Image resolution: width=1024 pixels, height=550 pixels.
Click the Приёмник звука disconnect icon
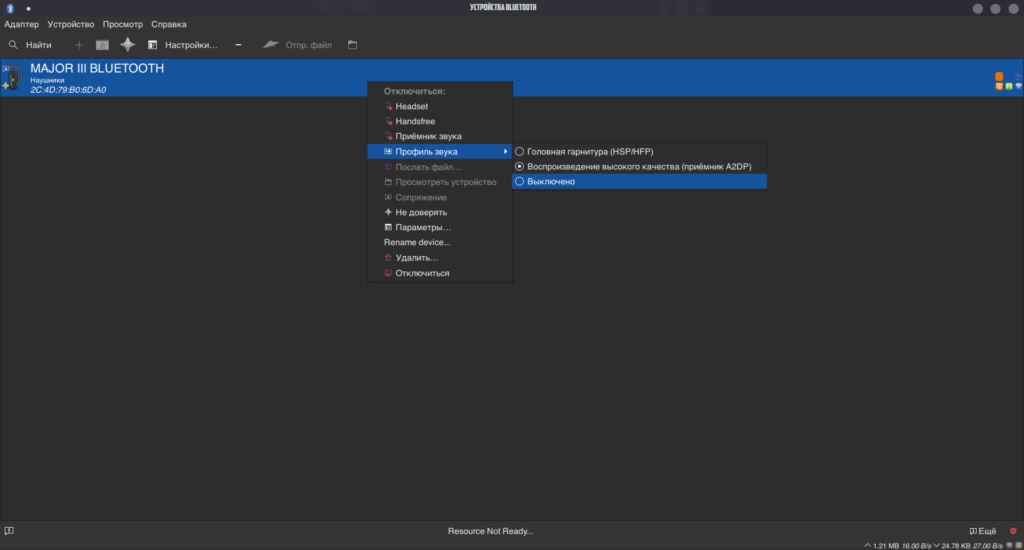click(388, 137)
